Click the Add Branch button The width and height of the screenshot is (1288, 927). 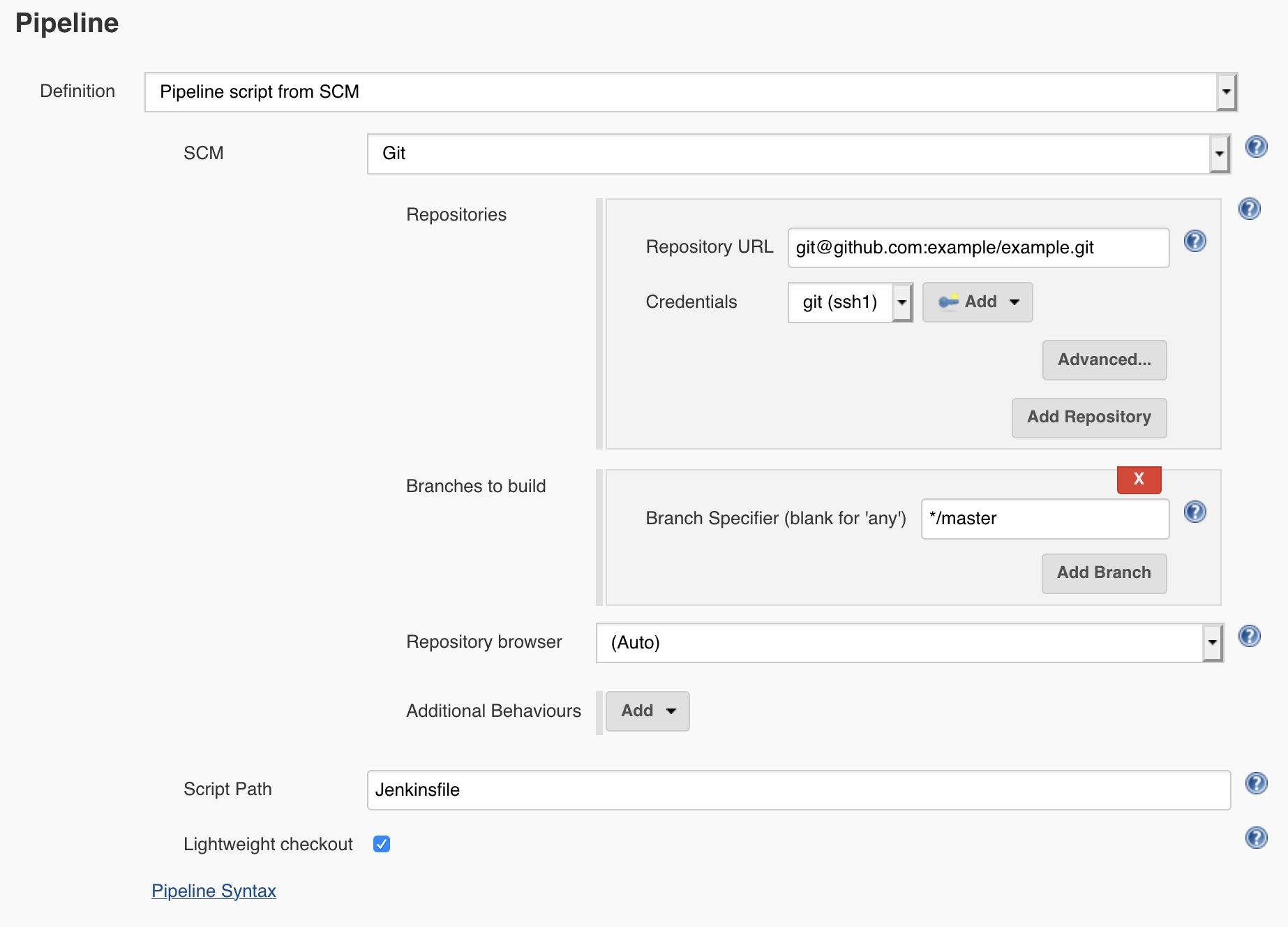click(1103, 572)
